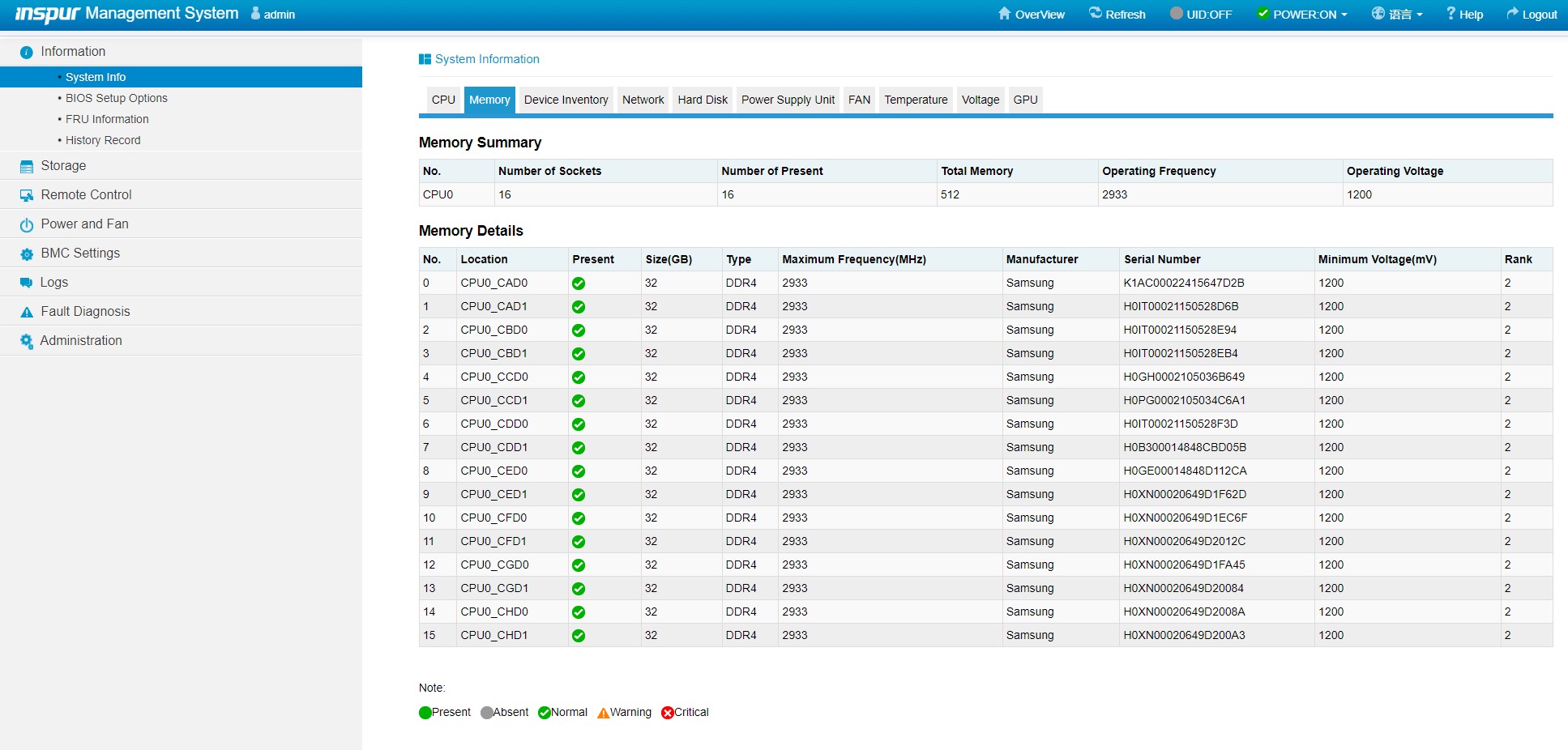This screenshot has height=750, width=1568.
Task: Open the POWER:ON dropdown menu
Action: [1302, 14]
